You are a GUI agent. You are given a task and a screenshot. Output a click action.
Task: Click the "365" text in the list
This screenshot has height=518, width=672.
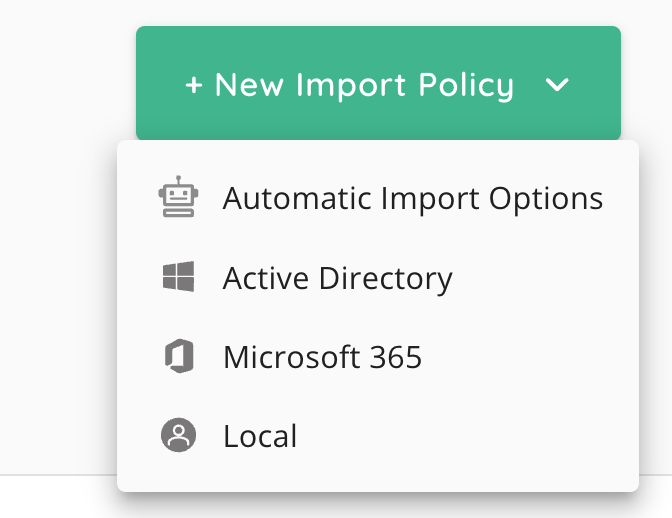coord(396,357)
